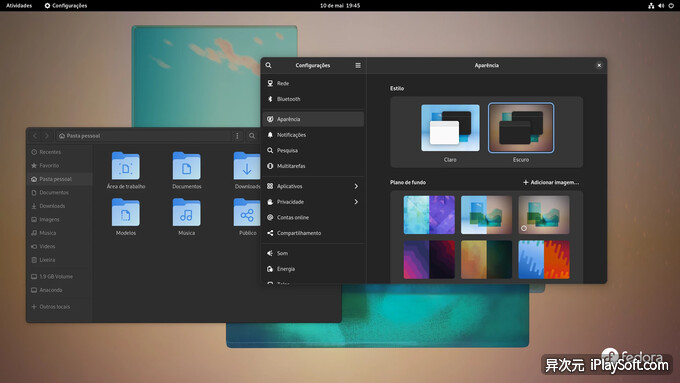This screenshot has width=680, height=383.
Task: Pick the blue and orange striped wallpaper
Action: coord(544,259)
